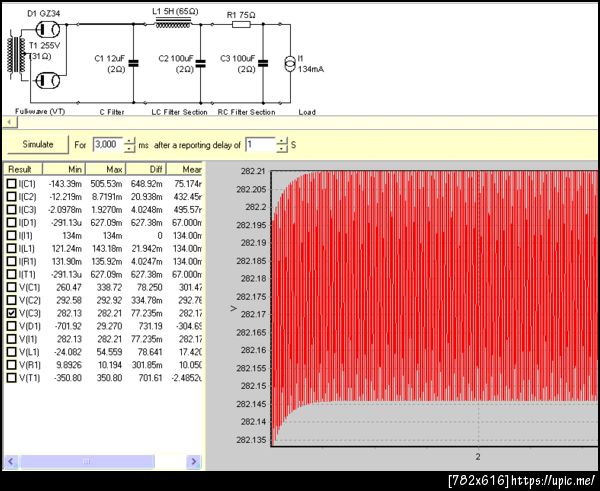Select the T1 transformer symbol

tap(16, 55)
